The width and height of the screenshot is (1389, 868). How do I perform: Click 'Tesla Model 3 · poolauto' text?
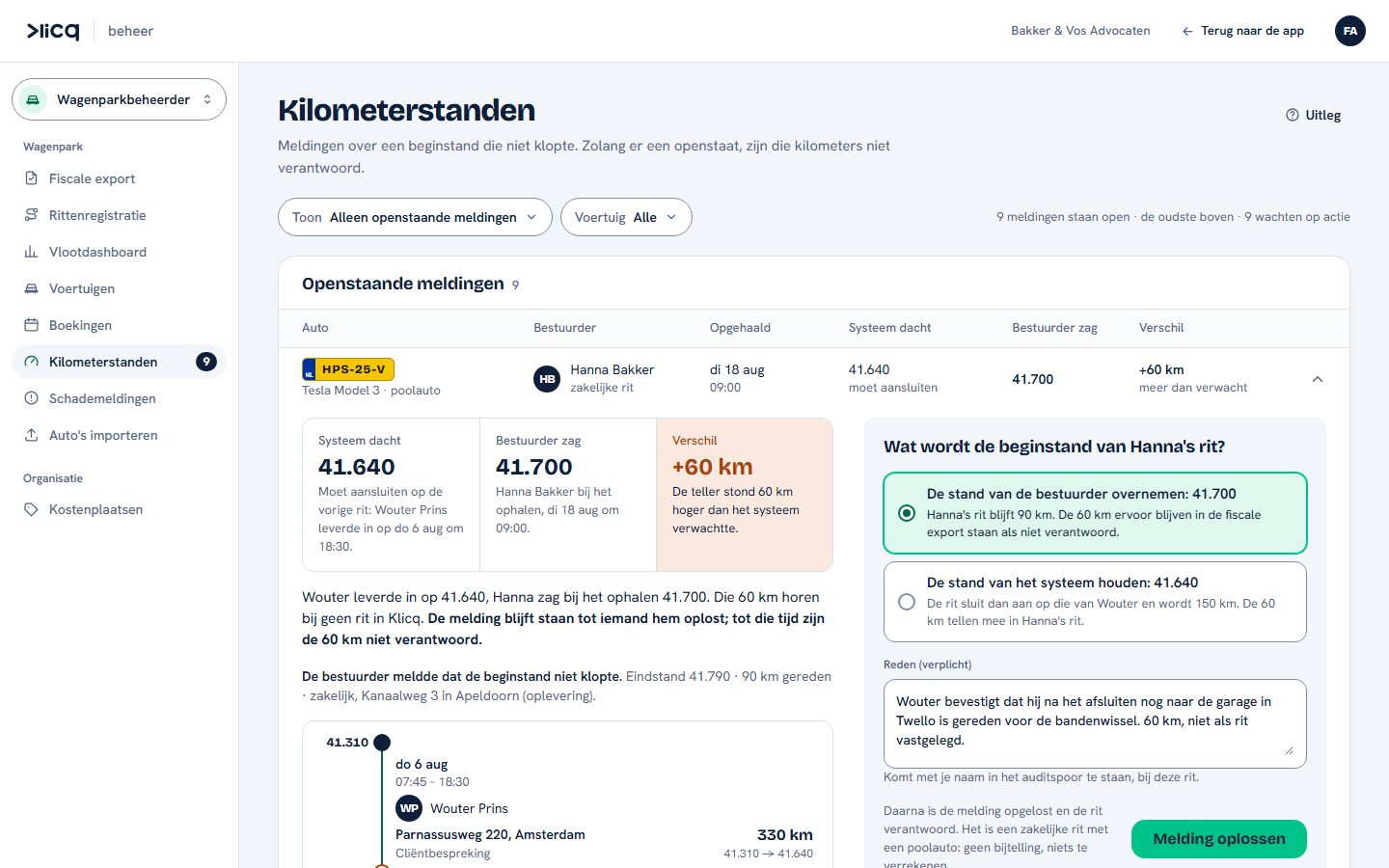[371, 391]
